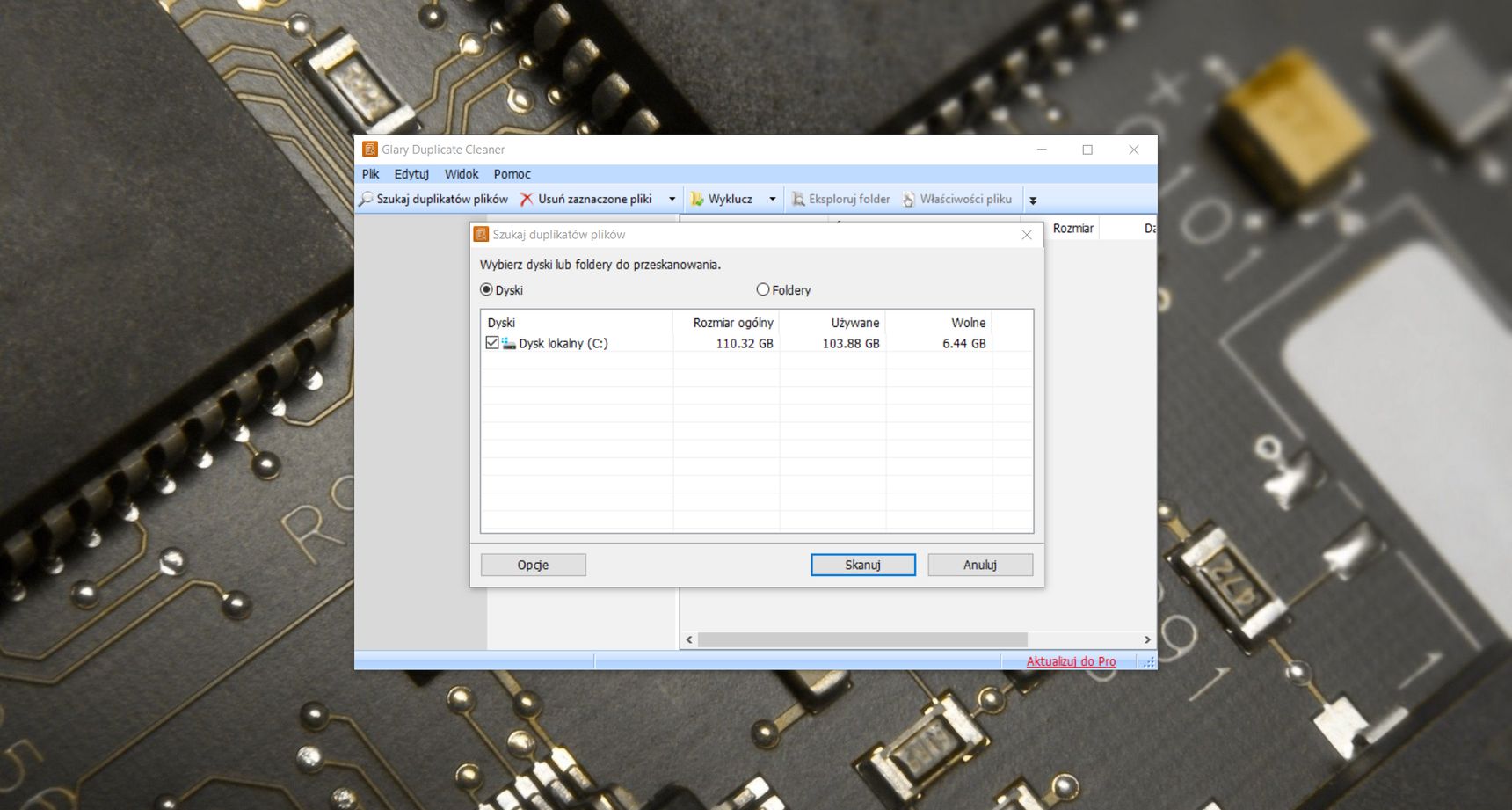Click the Wyklucz toolbar icon
1512x810 pixels.
pyautogui.click(x=697, y=200)
